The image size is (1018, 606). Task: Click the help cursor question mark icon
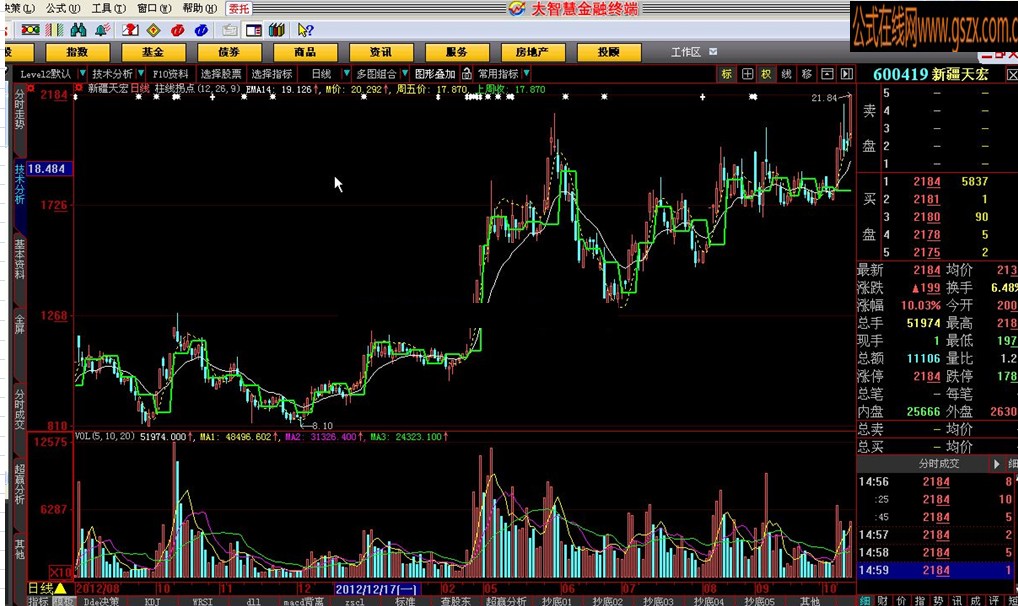pyautogui.click(x=305, y=30)
